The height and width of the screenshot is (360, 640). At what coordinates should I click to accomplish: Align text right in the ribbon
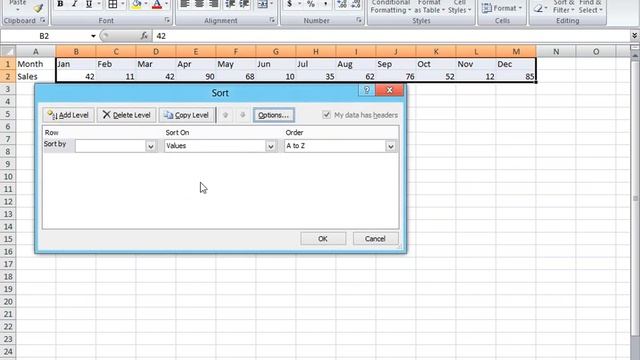click(x=213, y=4)
